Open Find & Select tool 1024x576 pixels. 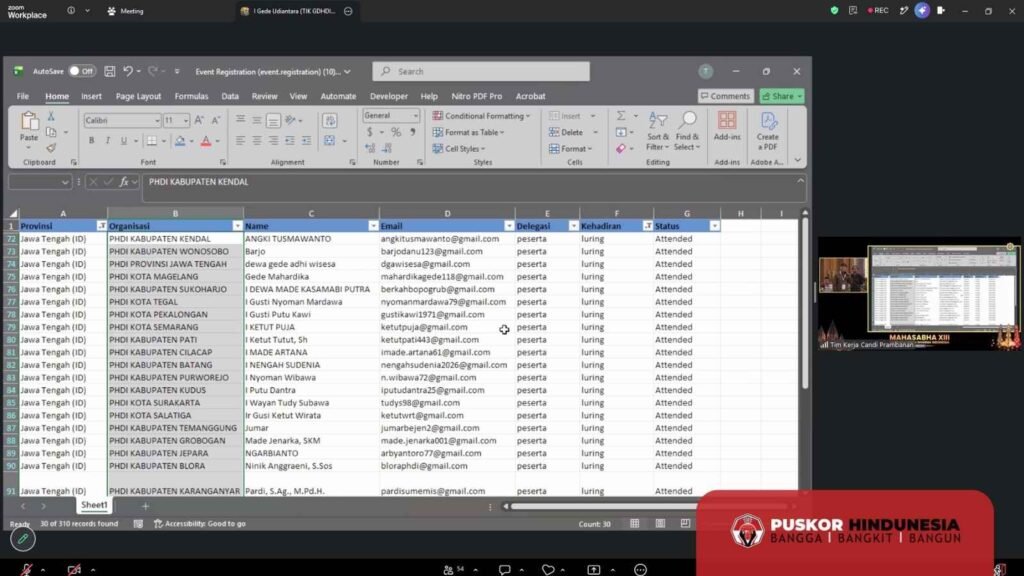click(x=687, y=131)
